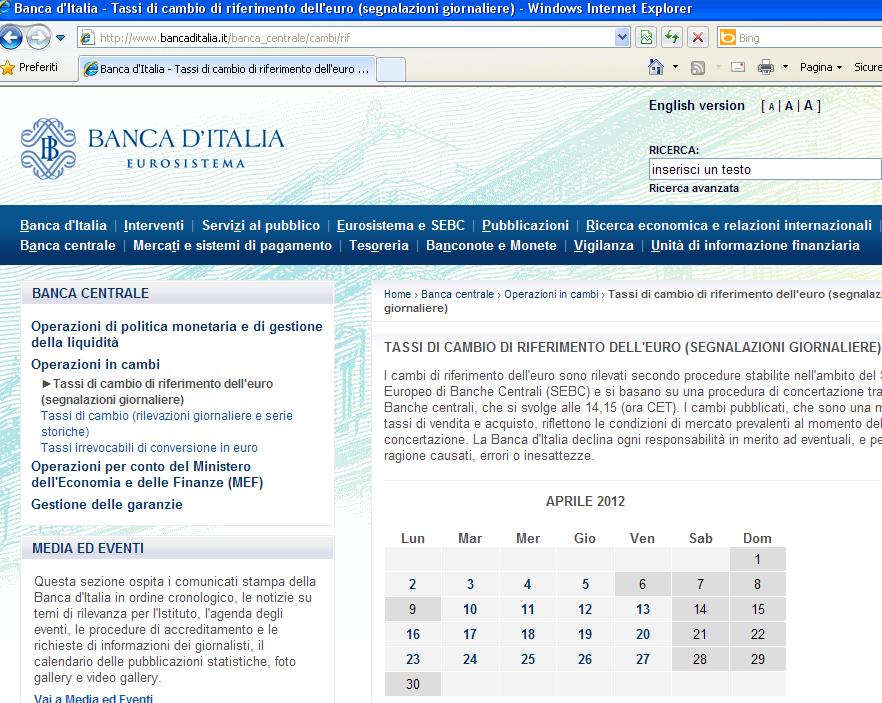The height and width of the screenshot is (703, 882).
Task: Select the Banca d'Italia browser tab
Action: pos(227,69)
